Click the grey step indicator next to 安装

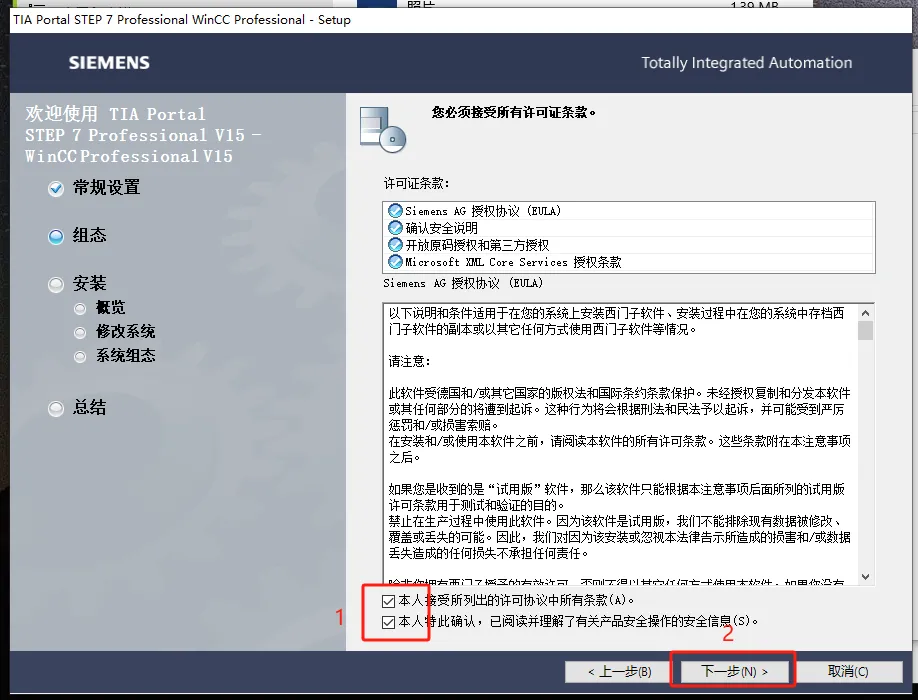click(56, 285)
